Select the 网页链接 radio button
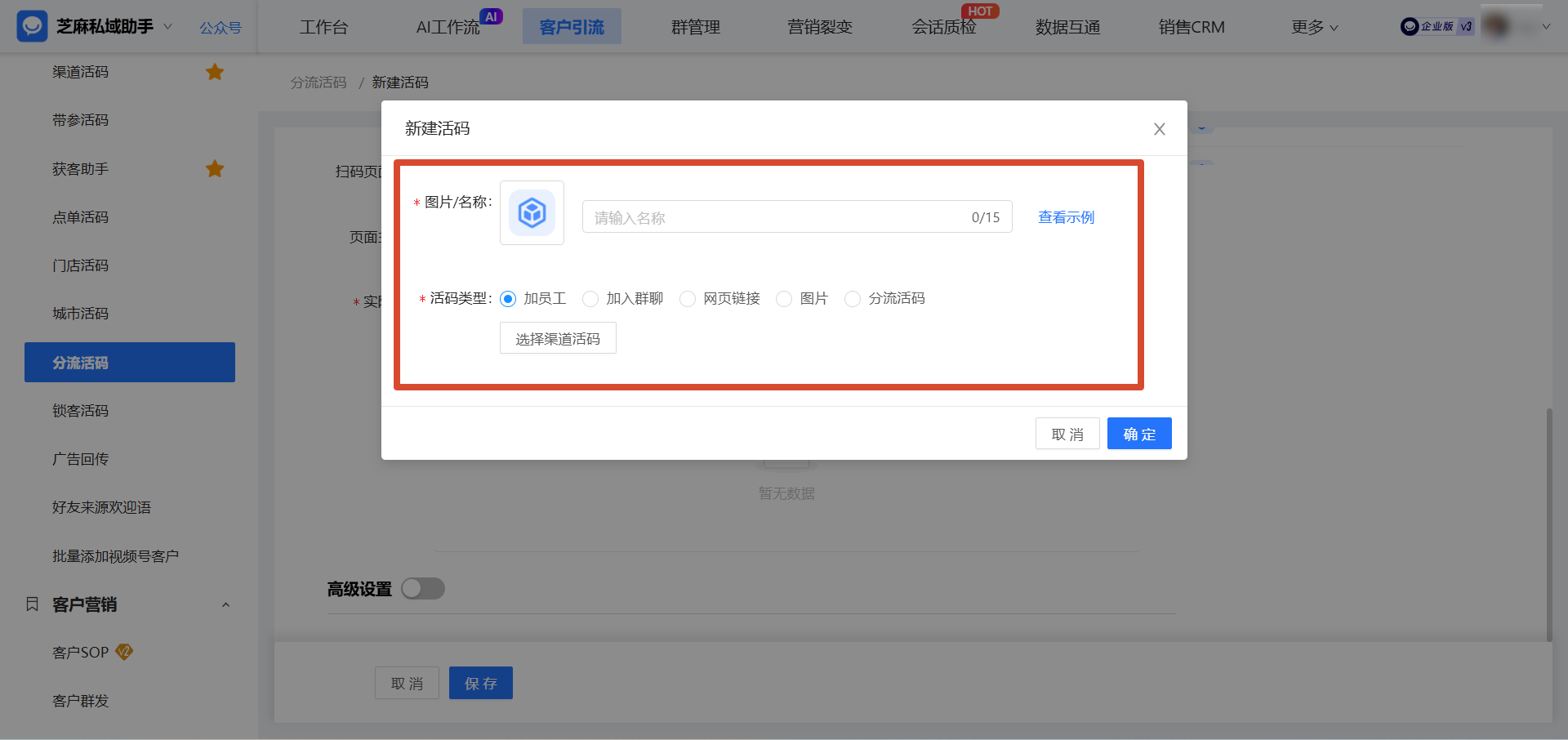 pyautogui.click(x=688, y=299)
